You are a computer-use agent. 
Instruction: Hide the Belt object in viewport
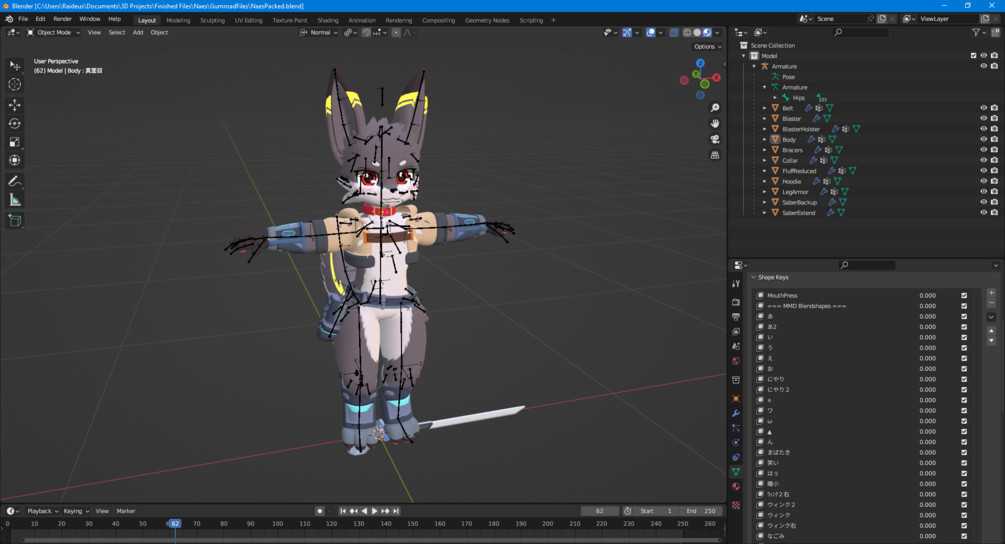[983, 108]
